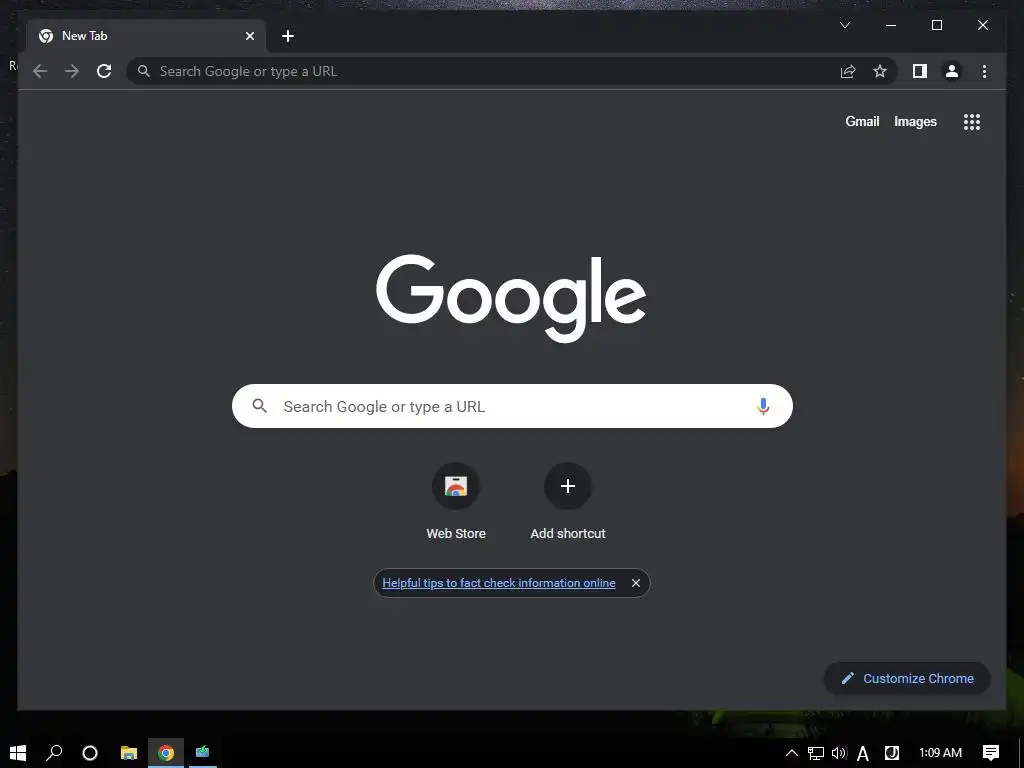Reload the current page
The height and width of the screenshot is (768, 1024).
point(104,71)
